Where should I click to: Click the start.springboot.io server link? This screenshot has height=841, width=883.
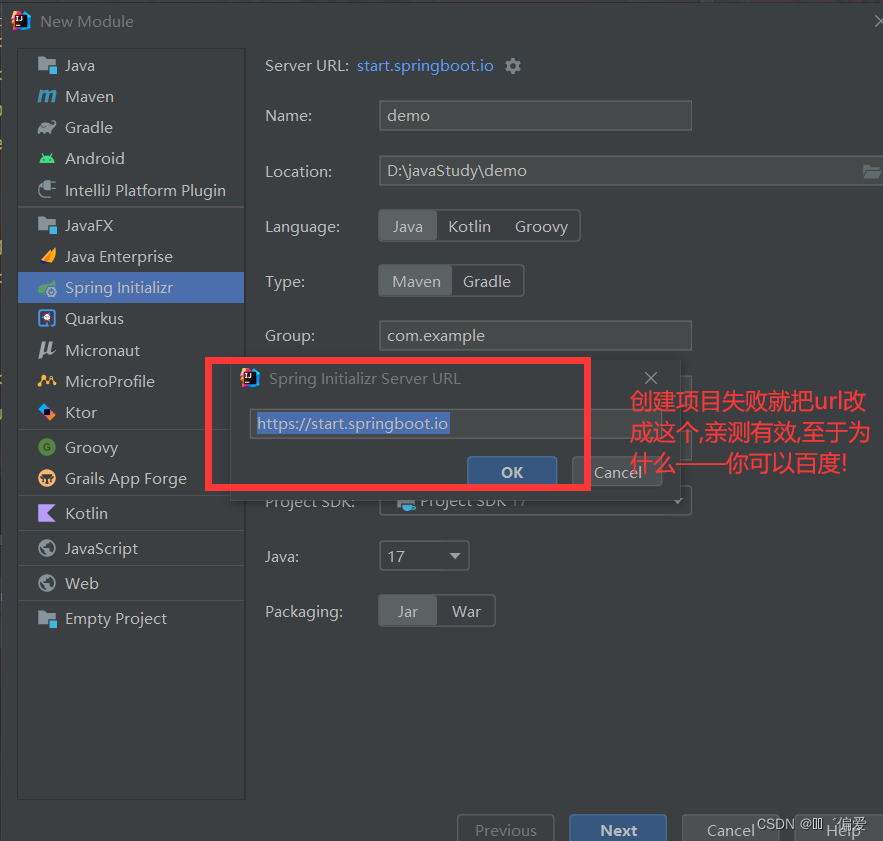425,66
